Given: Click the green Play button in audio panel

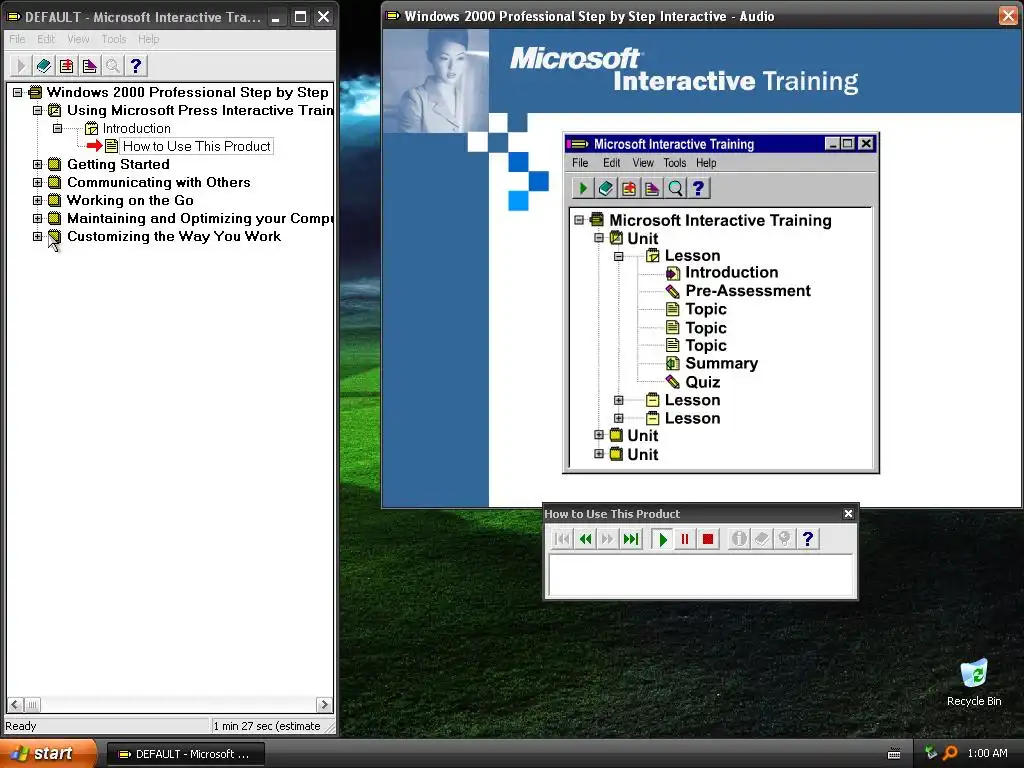Looking at the screenshot, I should pos(663,539).
